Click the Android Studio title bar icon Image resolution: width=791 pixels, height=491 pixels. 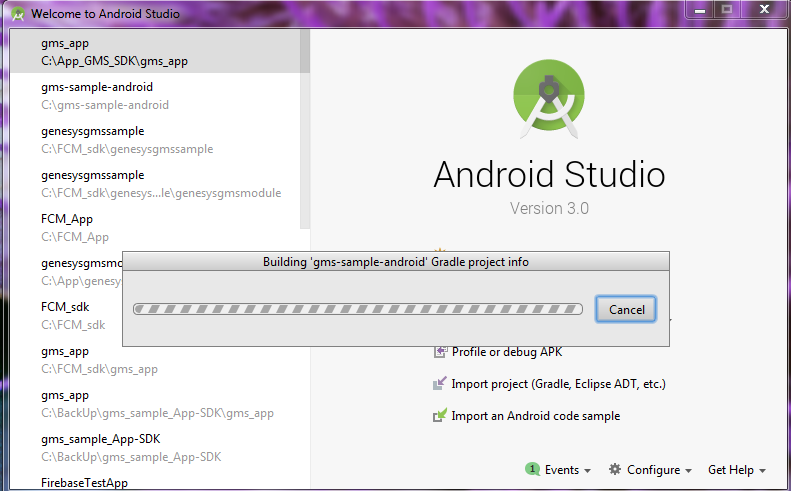tap(17, 14)
